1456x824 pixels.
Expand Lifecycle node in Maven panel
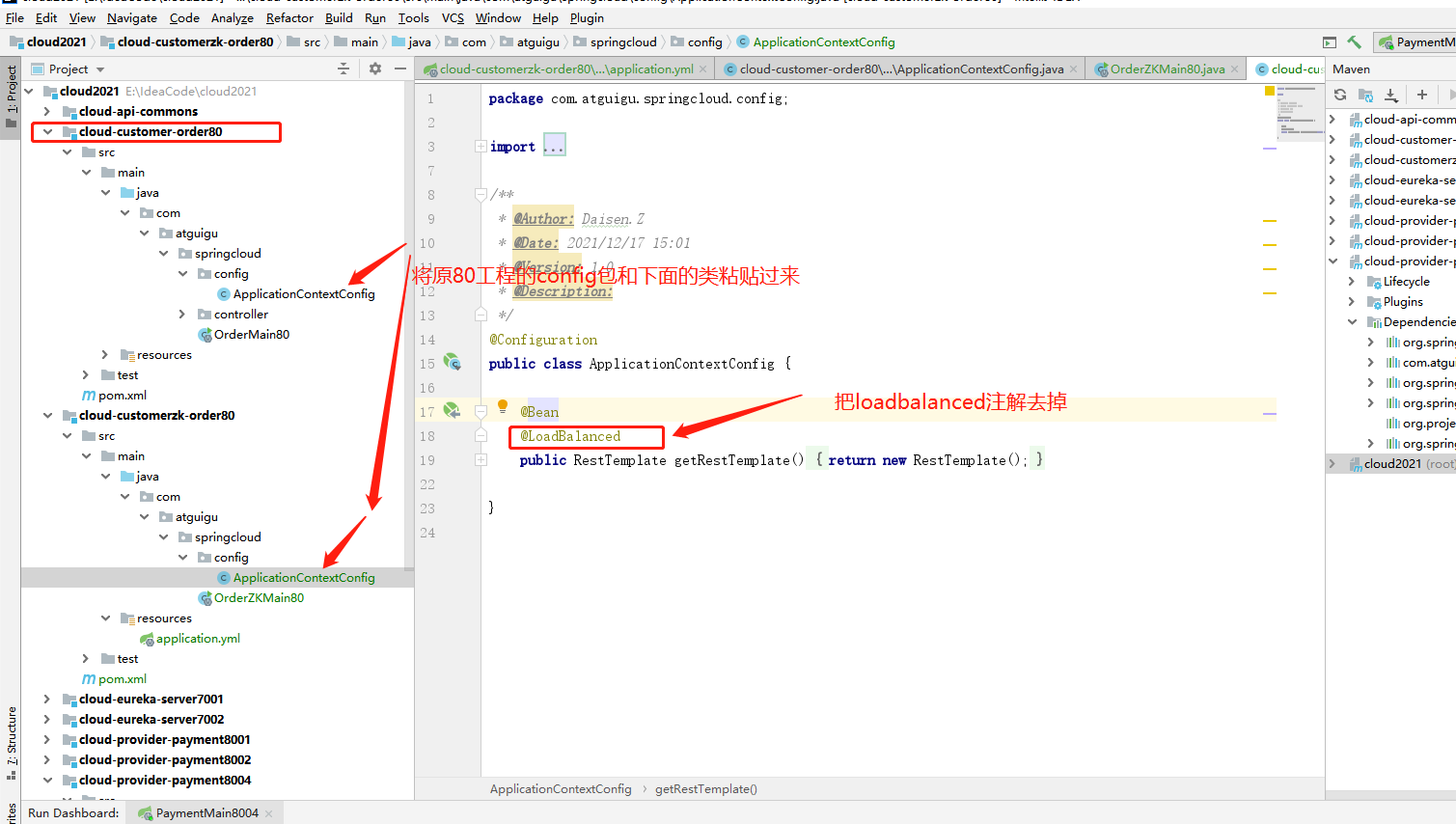click(x=1352, y=281)
